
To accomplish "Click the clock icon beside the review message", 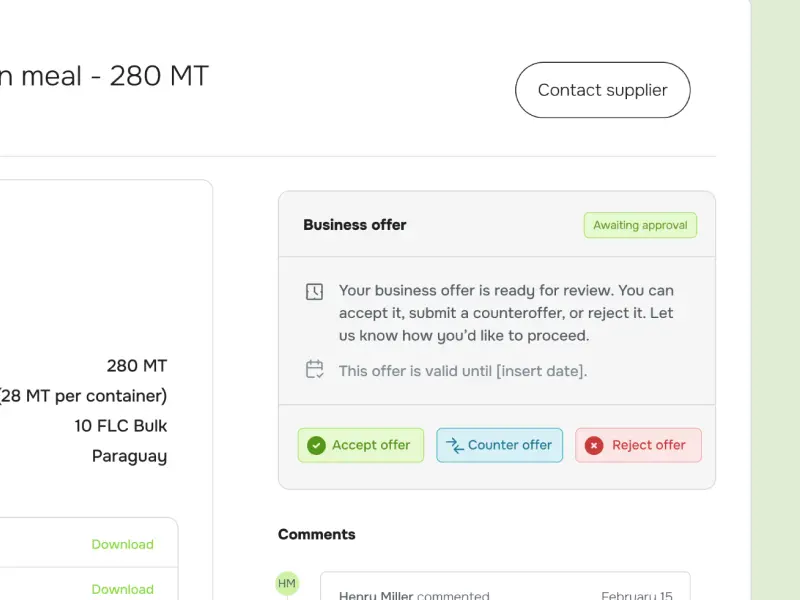I will [314, 292].
